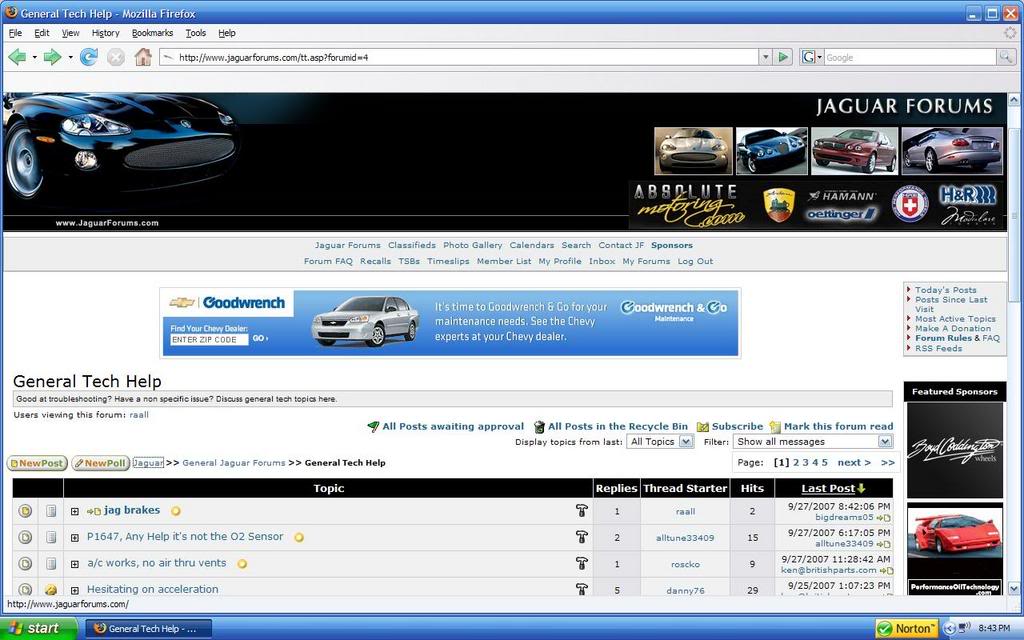Click the page vertical scrollbar down arrow
Image resolution: width=1024 pixels, height=640 pixels.
(1014, 588)
